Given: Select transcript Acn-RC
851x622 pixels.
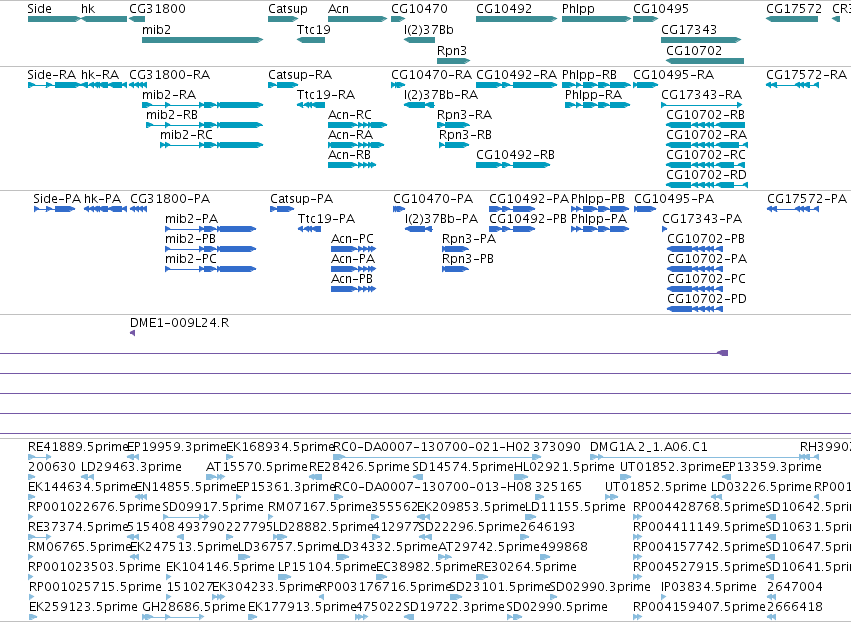Looking at the screenshot, I should coord(357,125).
